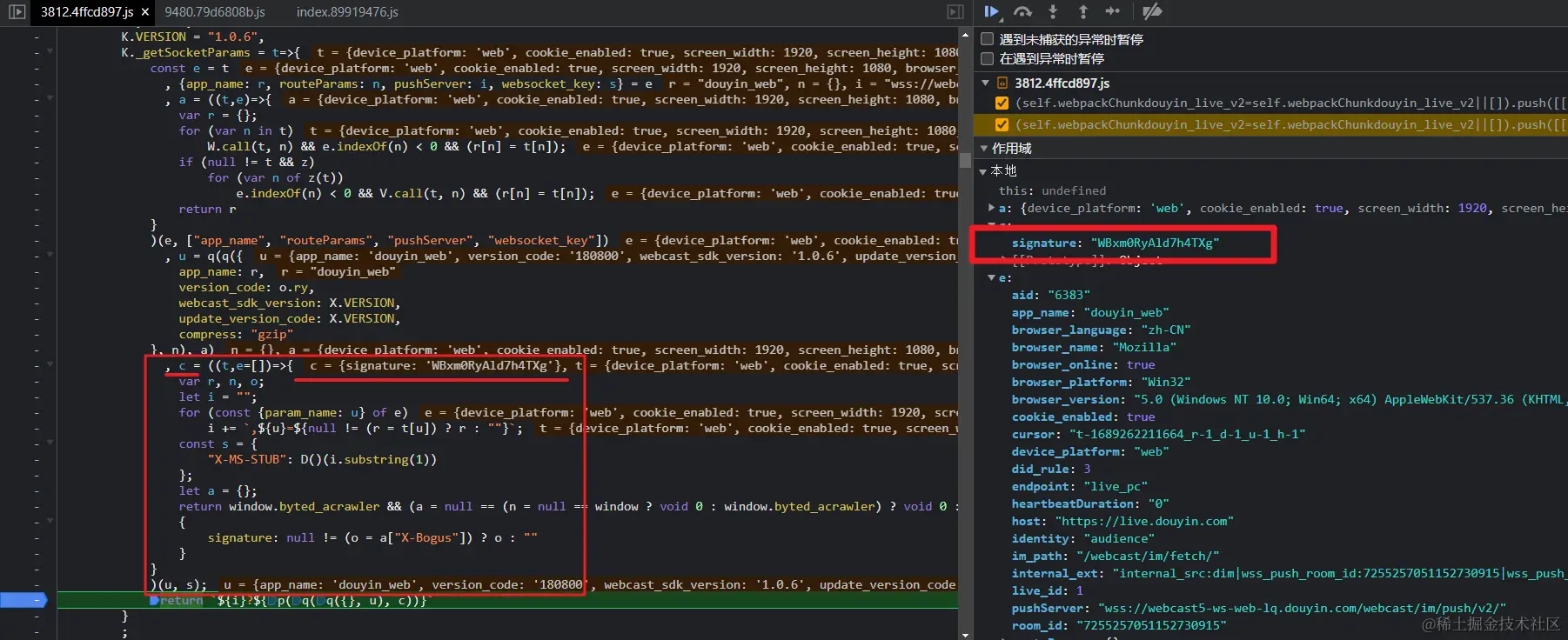Click the internal_ext property row

pyautogui.click(x=1288, y=574)
